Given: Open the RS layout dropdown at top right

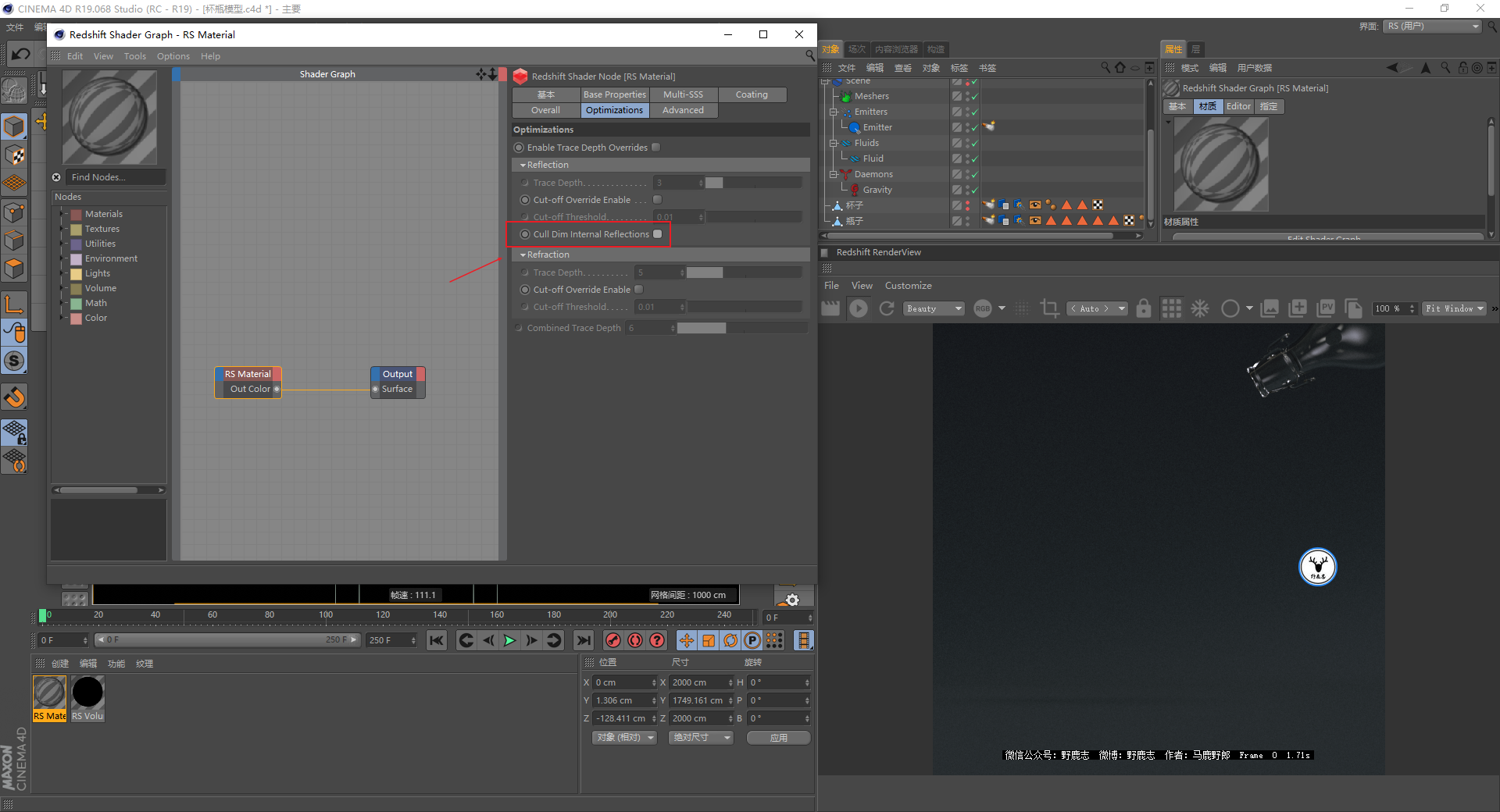Looking at the screenshot, I should (1433, 27).
